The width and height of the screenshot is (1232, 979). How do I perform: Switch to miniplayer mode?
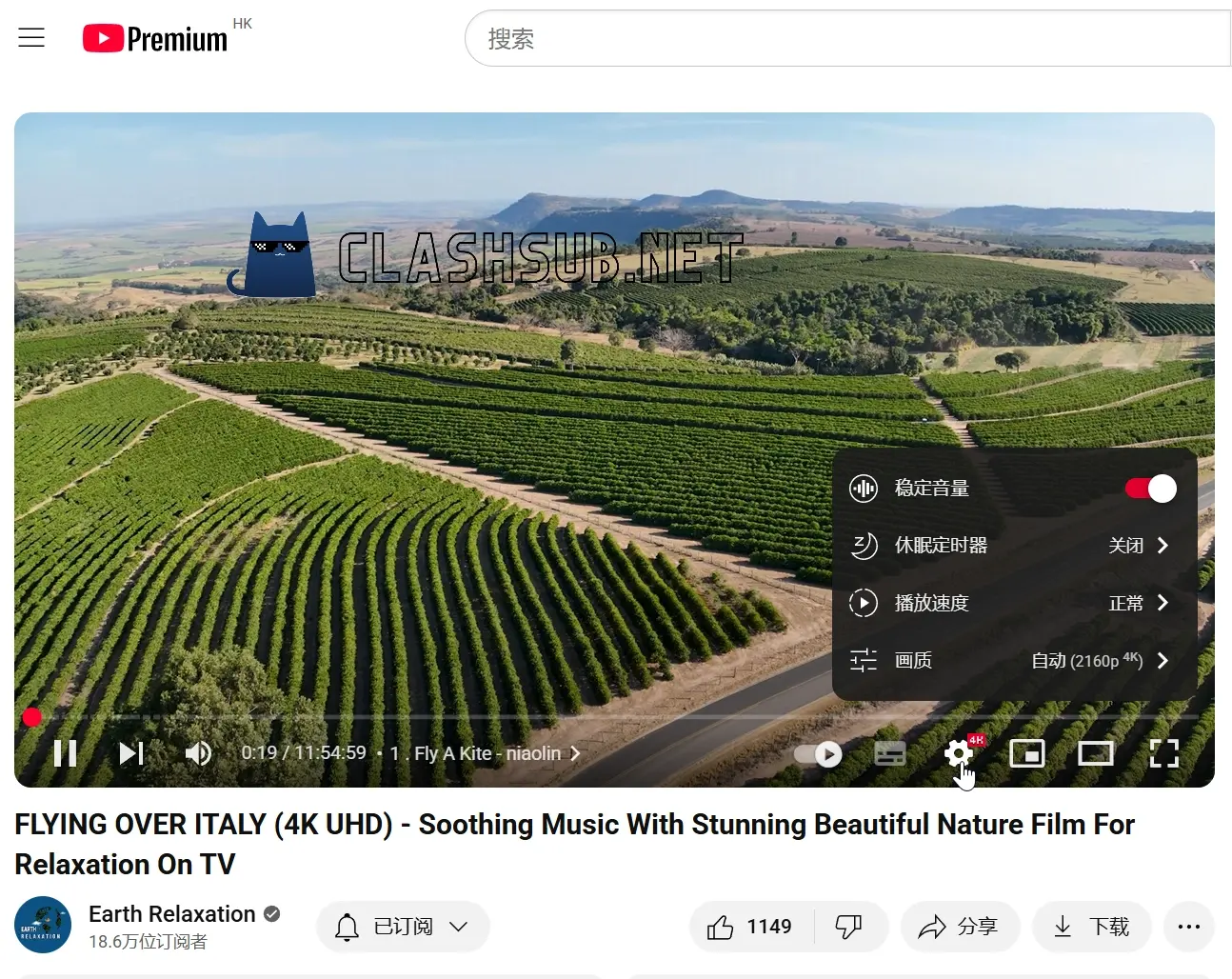pos(1027,753)
